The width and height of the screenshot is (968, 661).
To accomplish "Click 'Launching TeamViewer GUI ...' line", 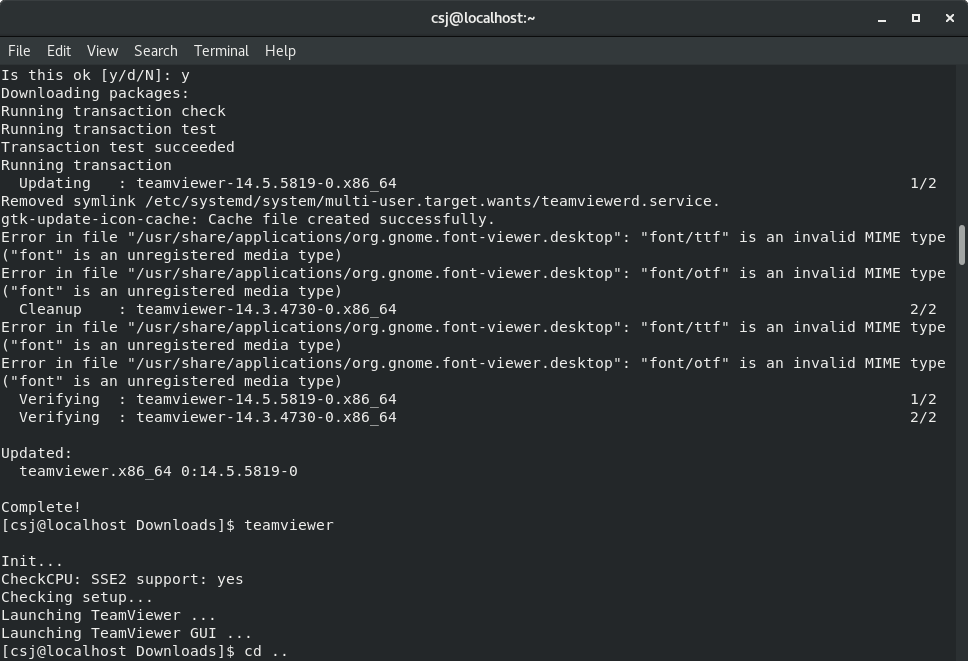I will click(127, 633).
